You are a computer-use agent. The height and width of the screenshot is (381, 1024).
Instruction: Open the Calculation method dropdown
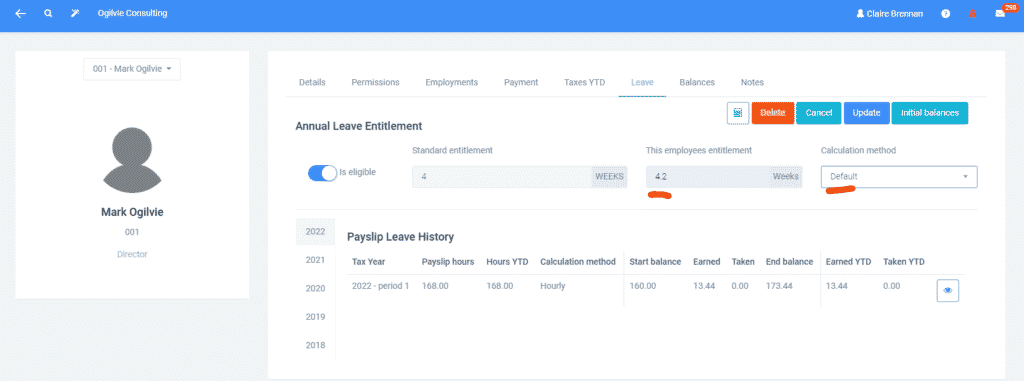899,176
